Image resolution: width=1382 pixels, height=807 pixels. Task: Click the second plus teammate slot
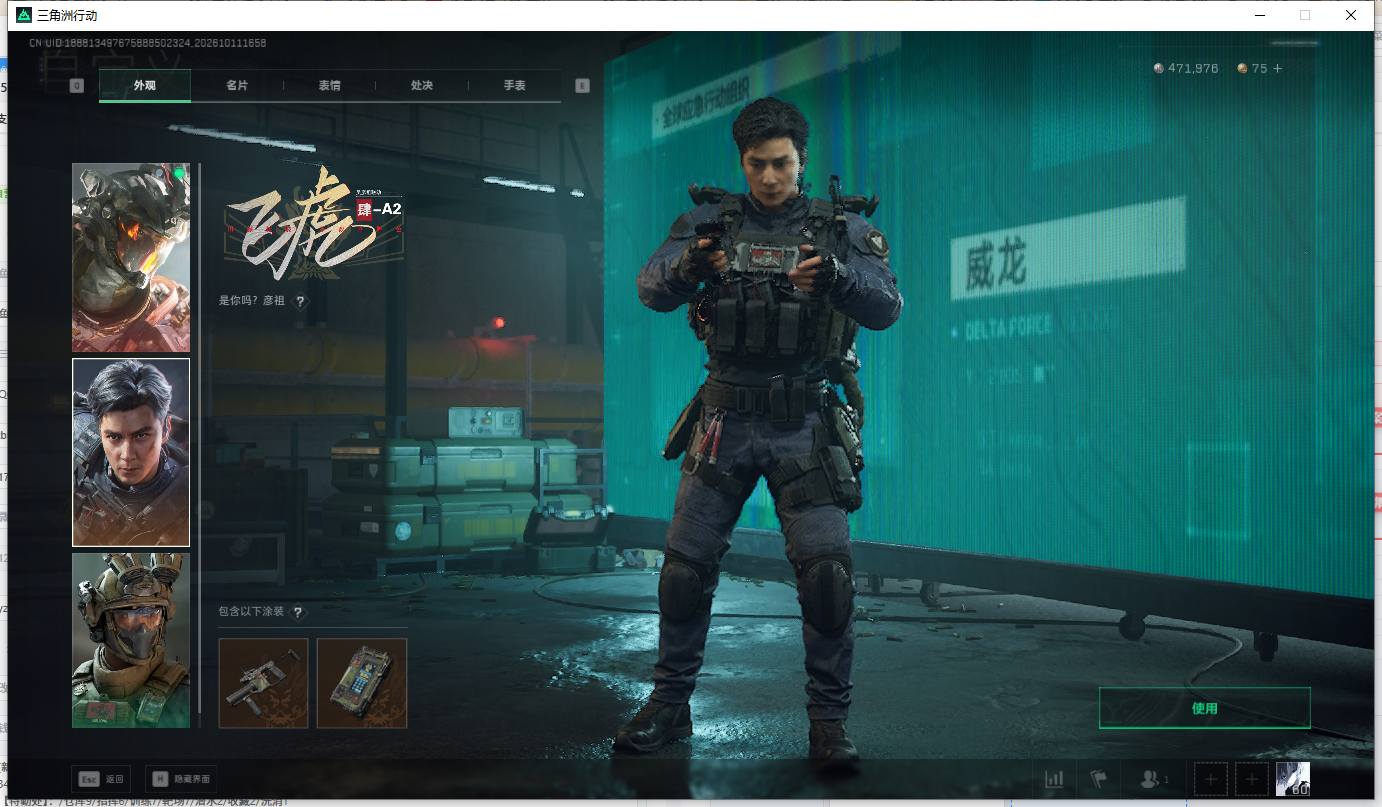click(1252, 779)
